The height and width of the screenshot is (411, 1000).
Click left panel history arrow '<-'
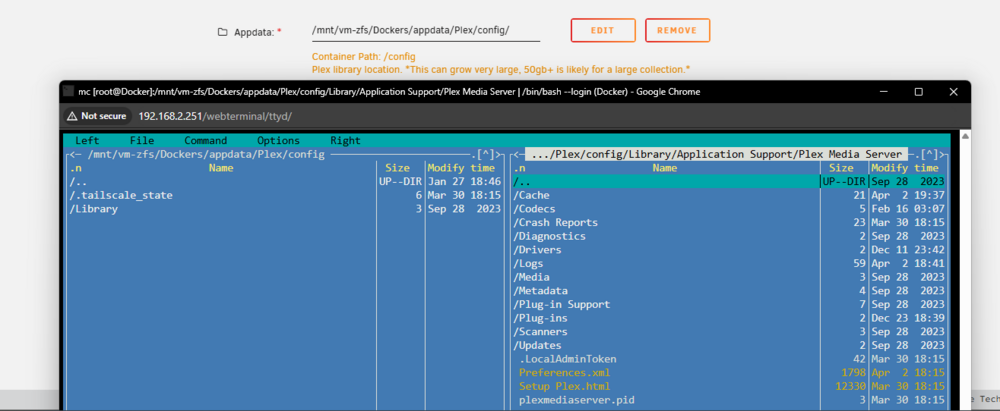(76, 154)
